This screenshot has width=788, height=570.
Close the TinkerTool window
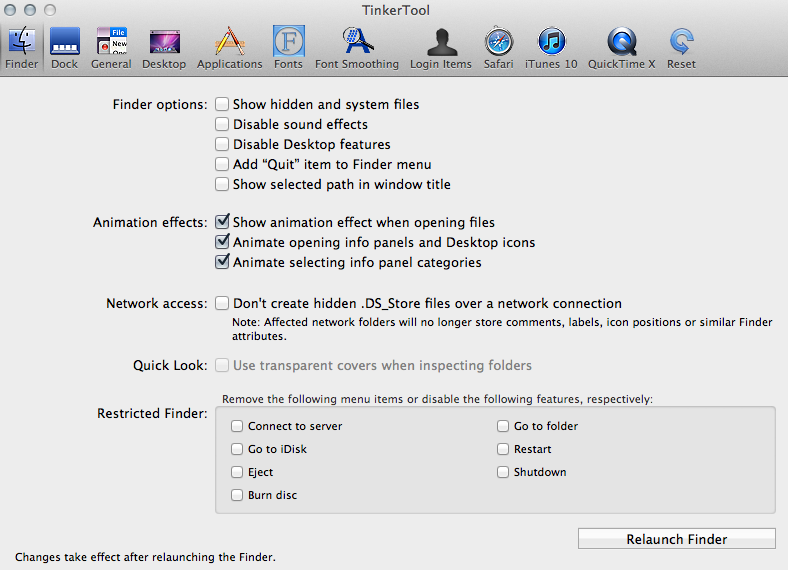(11, 10)
